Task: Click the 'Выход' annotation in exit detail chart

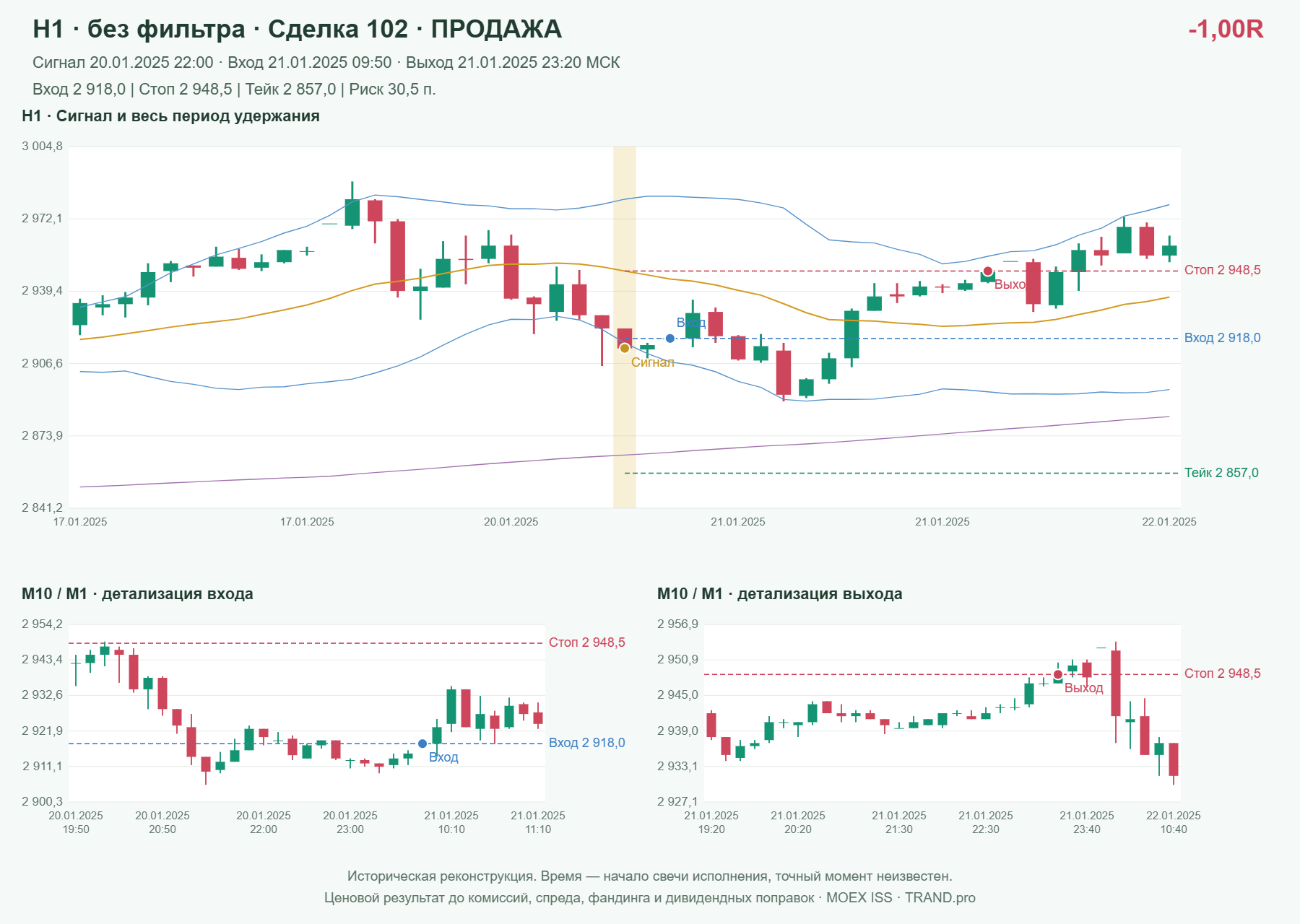Action: click(1084, 689)
